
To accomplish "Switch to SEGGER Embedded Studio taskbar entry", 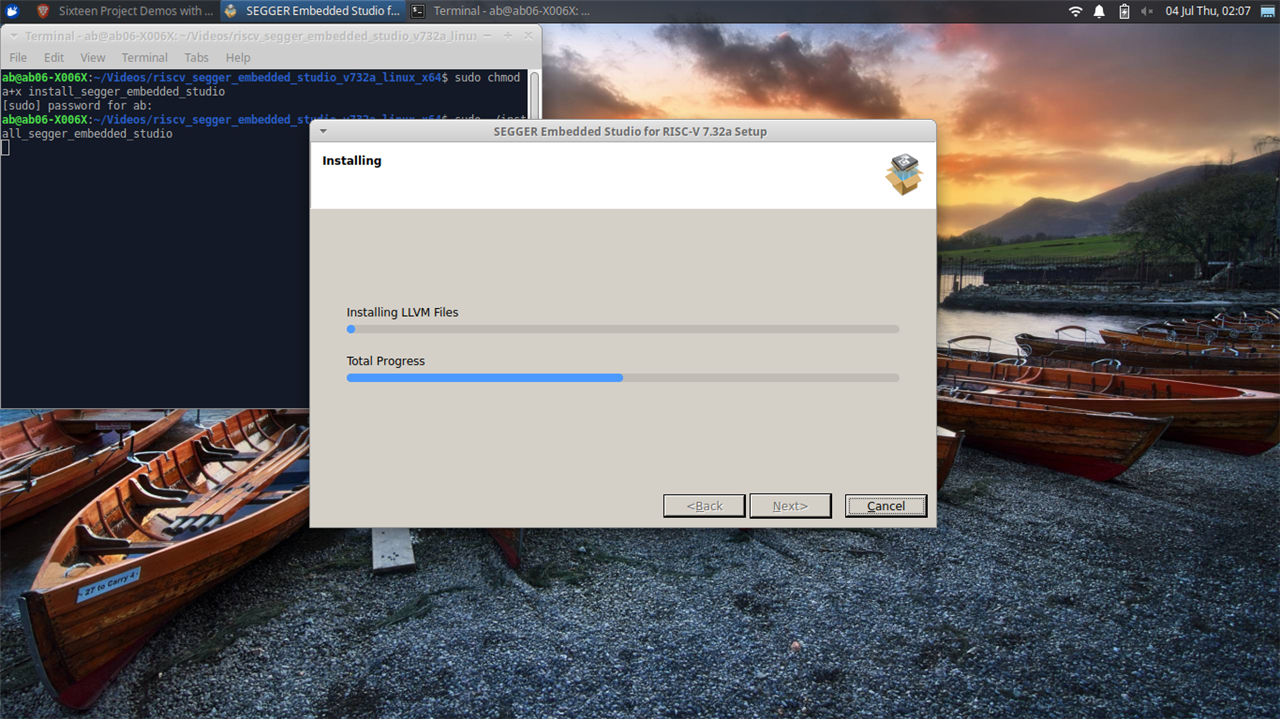I will tap(312, 11).
